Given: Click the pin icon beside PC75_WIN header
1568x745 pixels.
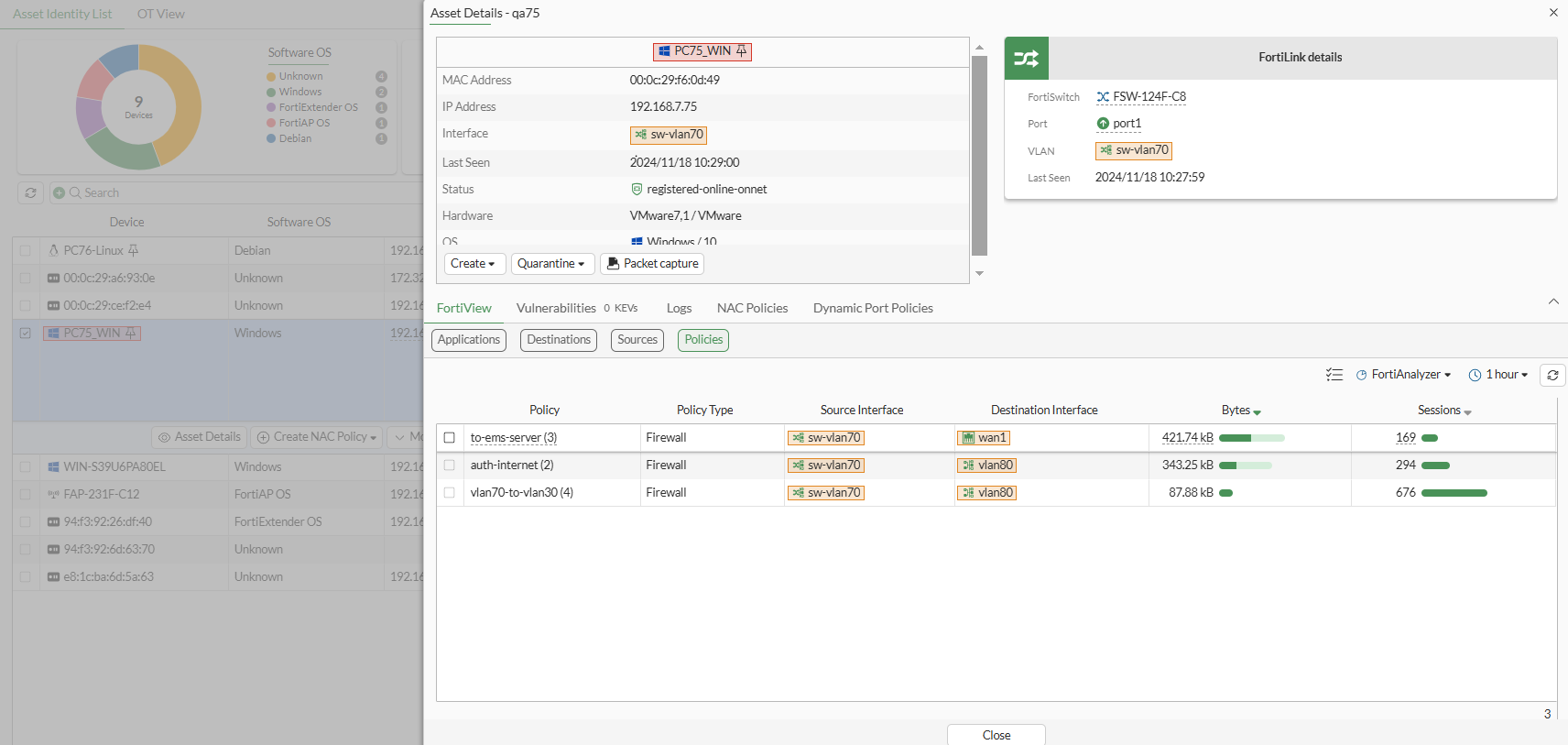Looking at the screenshot, I should coord(741,51).
